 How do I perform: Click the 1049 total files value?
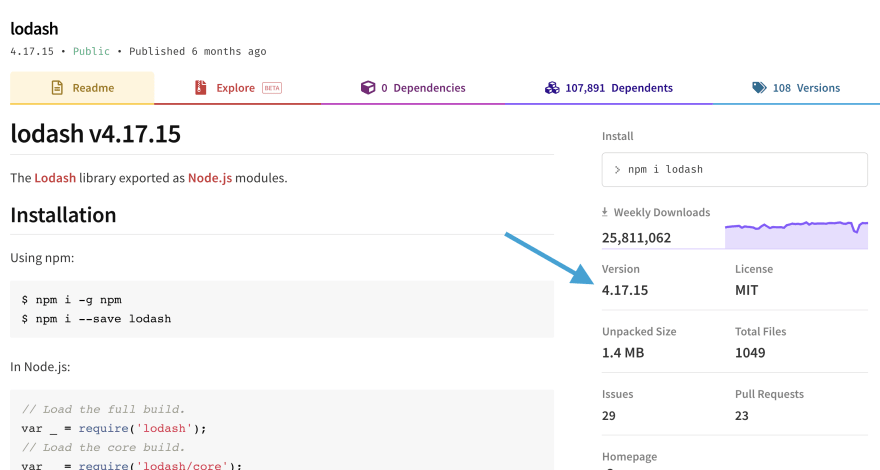coord(750,353)
